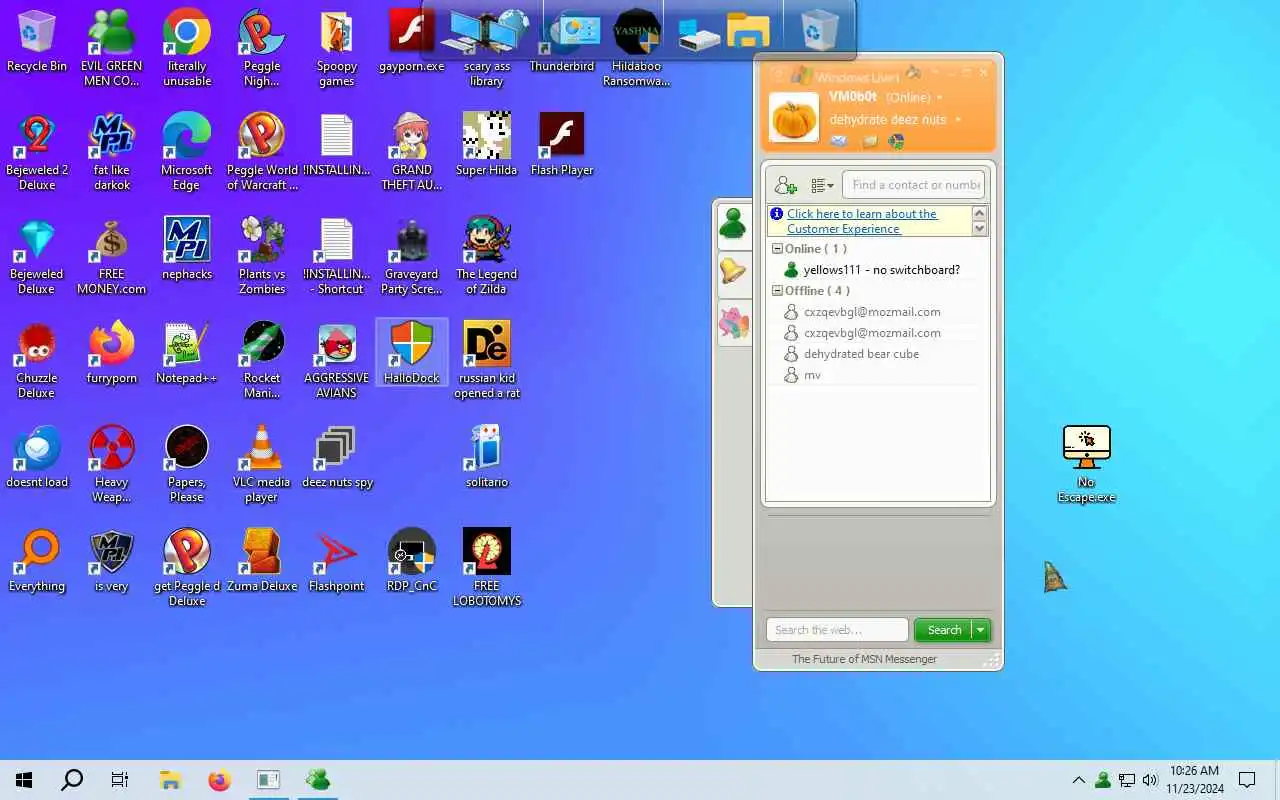Click the File Explorer folder in the top dock
Image resolution: width=1280 pixels, height=800 pixels.
pos(748,31)
